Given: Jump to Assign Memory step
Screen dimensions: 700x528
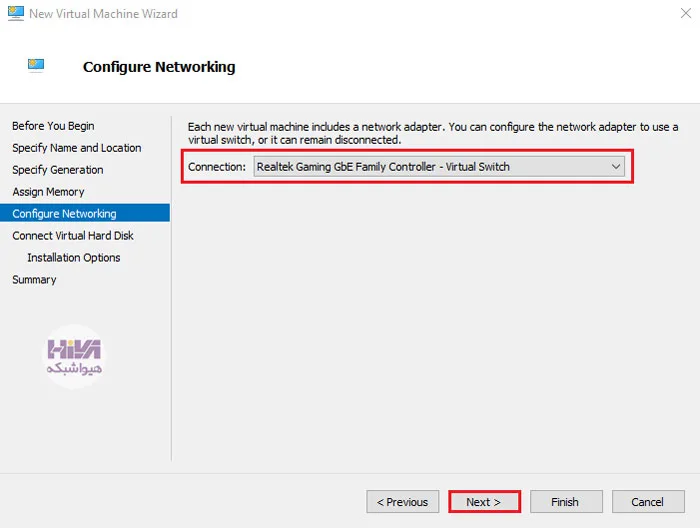Looking at the screenshot, I should (48, 192).
